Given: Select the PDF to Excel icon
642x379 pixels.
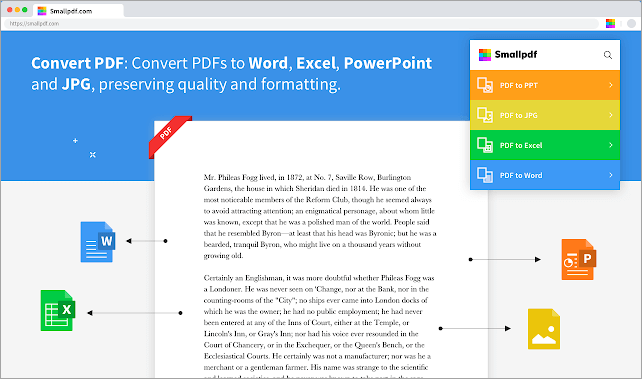Looking at the screenshot, I should (485, 145).
